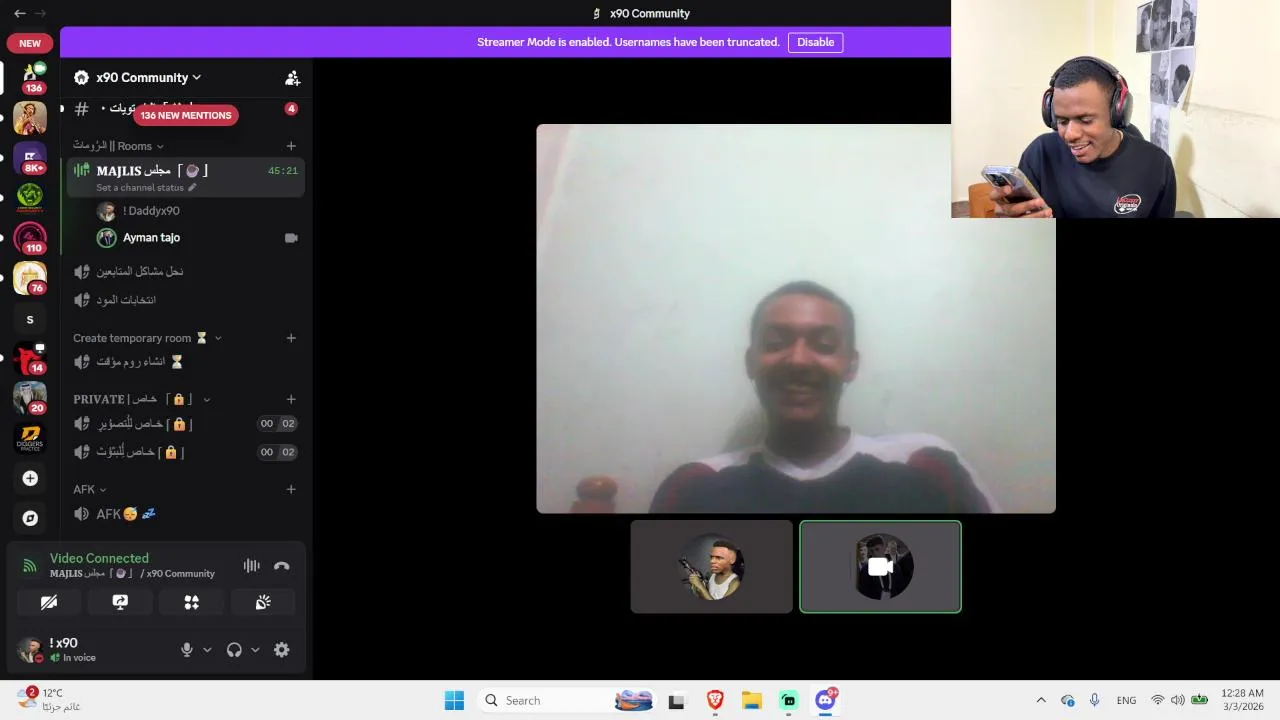Deafen with the headphones icon
This screenshot has height=720, width=1280.
tap(234, 650)
